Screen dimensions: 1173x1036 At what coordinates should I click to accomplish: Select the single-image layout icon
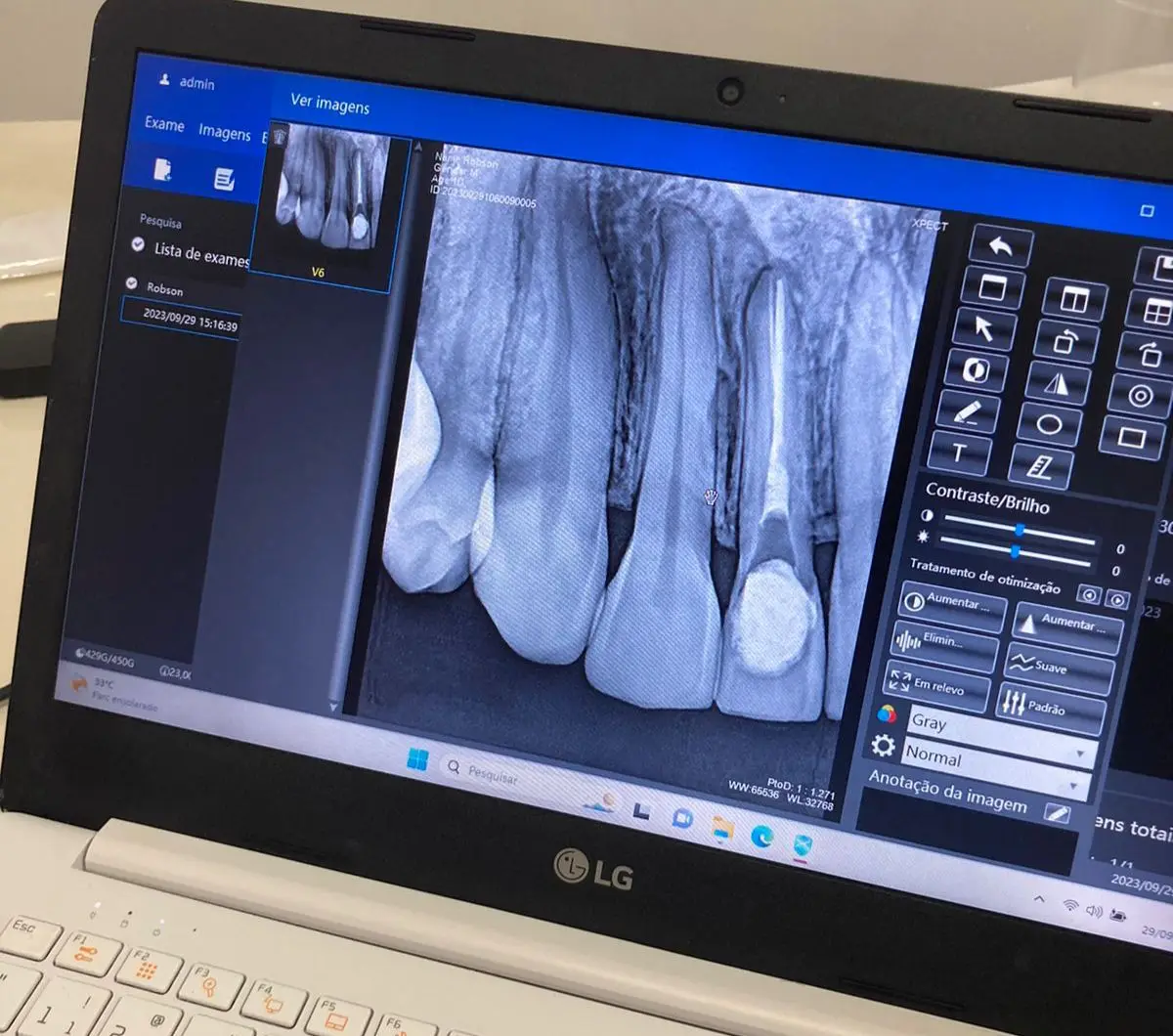click(x=992, y=287)
